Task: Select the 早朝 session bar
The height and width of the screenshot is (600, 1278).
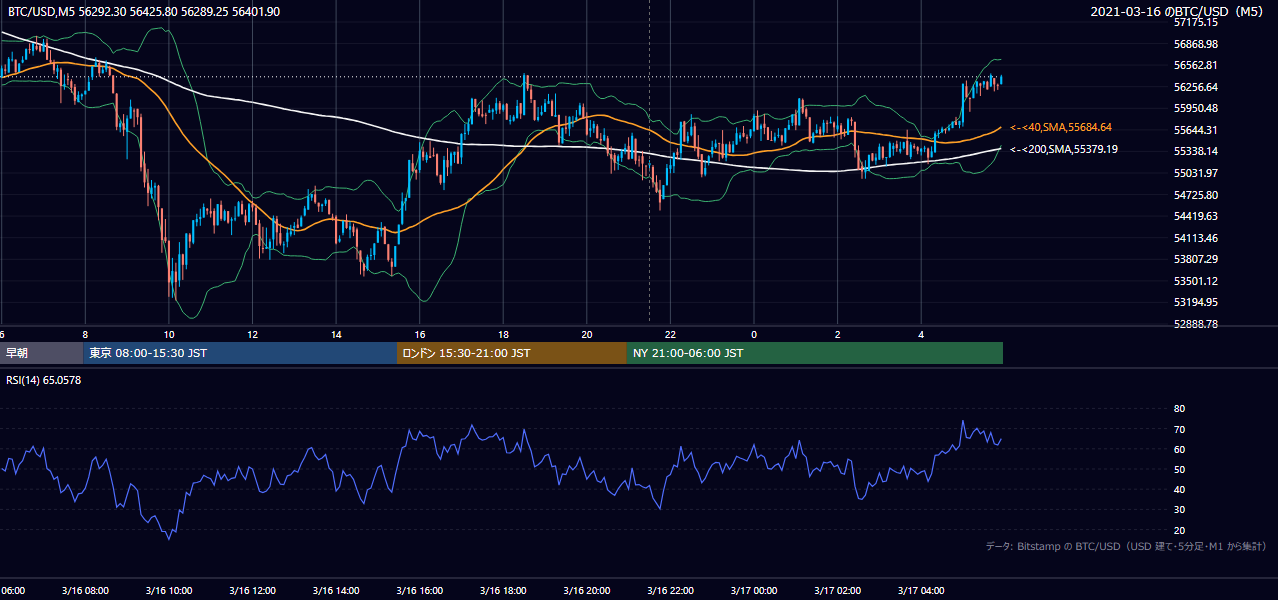Action: click(x=42, y=353)
